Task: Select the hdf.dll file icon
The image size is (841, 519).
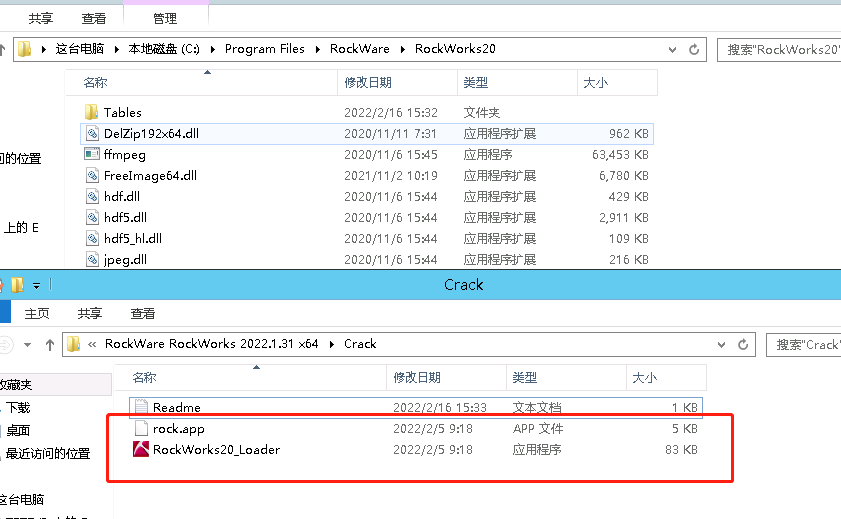Action: point(92,196)
